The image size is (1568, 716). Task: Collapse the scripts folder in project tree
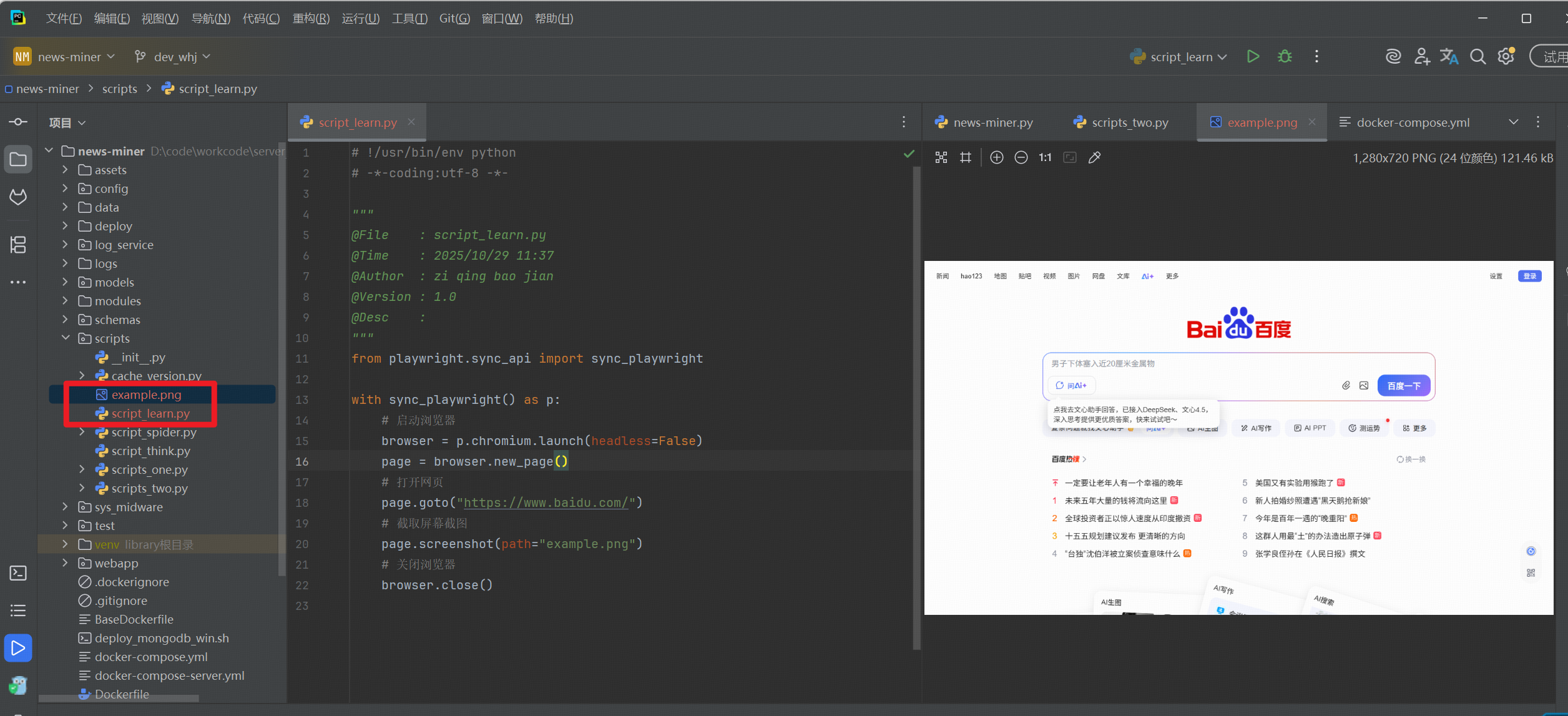tap(65, 338)
